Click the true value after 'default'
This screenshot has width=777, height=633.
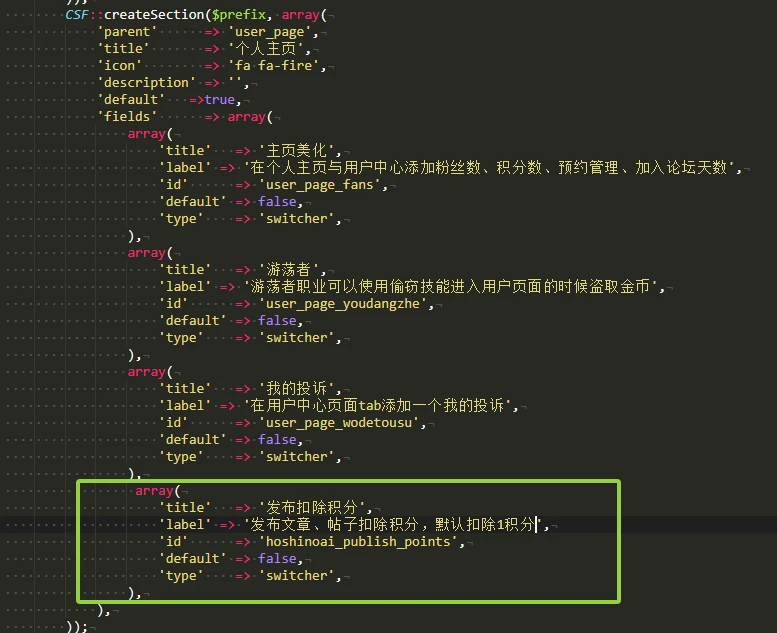[220, 99]
